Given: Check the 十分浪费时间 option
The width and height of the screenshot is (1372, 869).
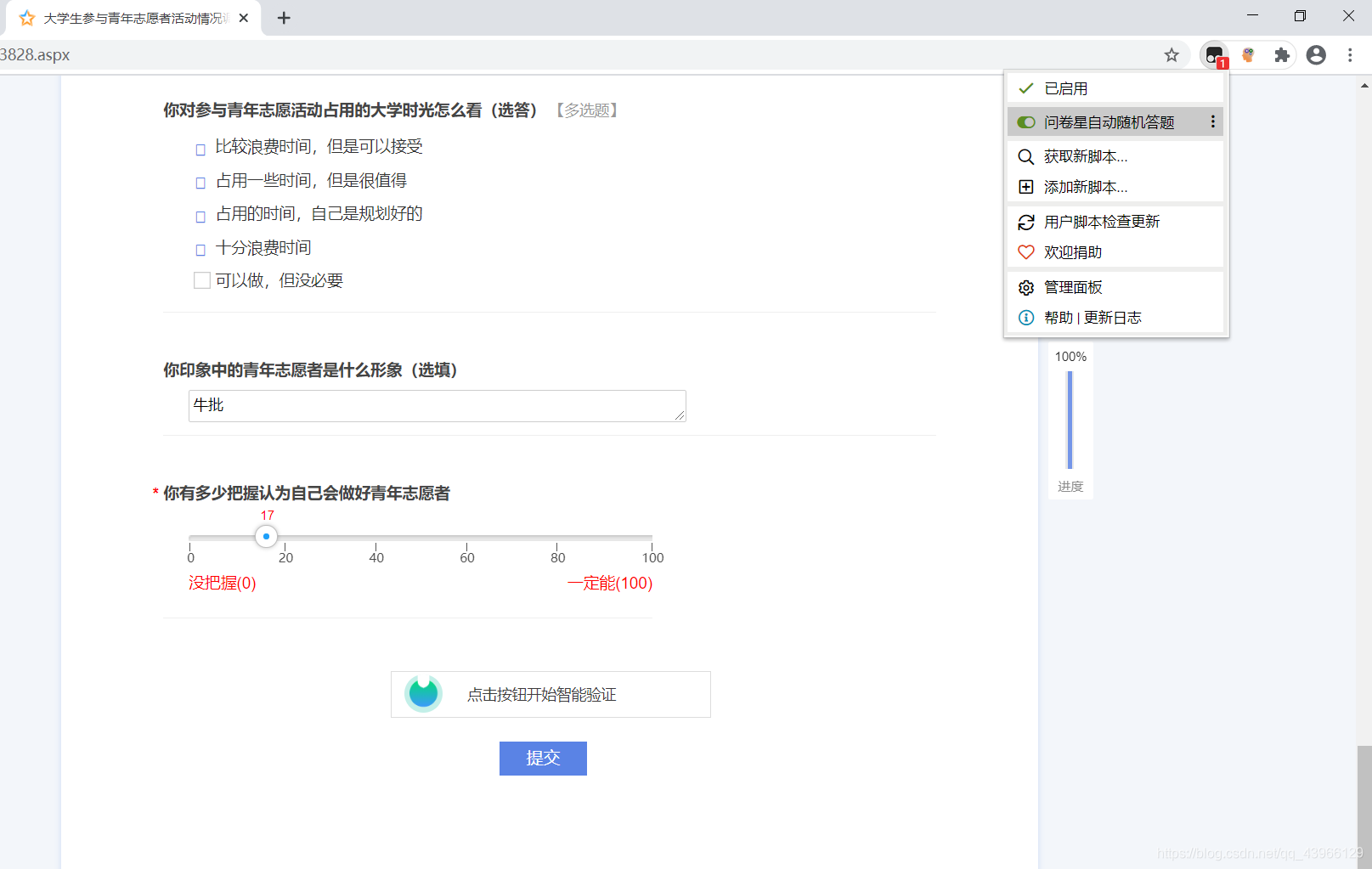Looking at the screenshot, I should [200, 247].
